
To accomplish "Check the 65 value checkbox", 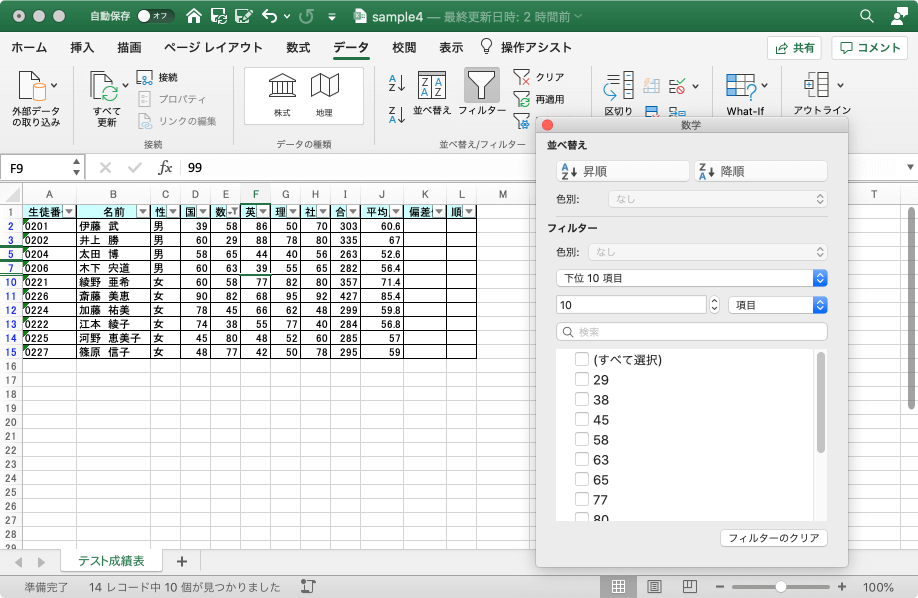I will pyautogui.click(x=581, y=479).
